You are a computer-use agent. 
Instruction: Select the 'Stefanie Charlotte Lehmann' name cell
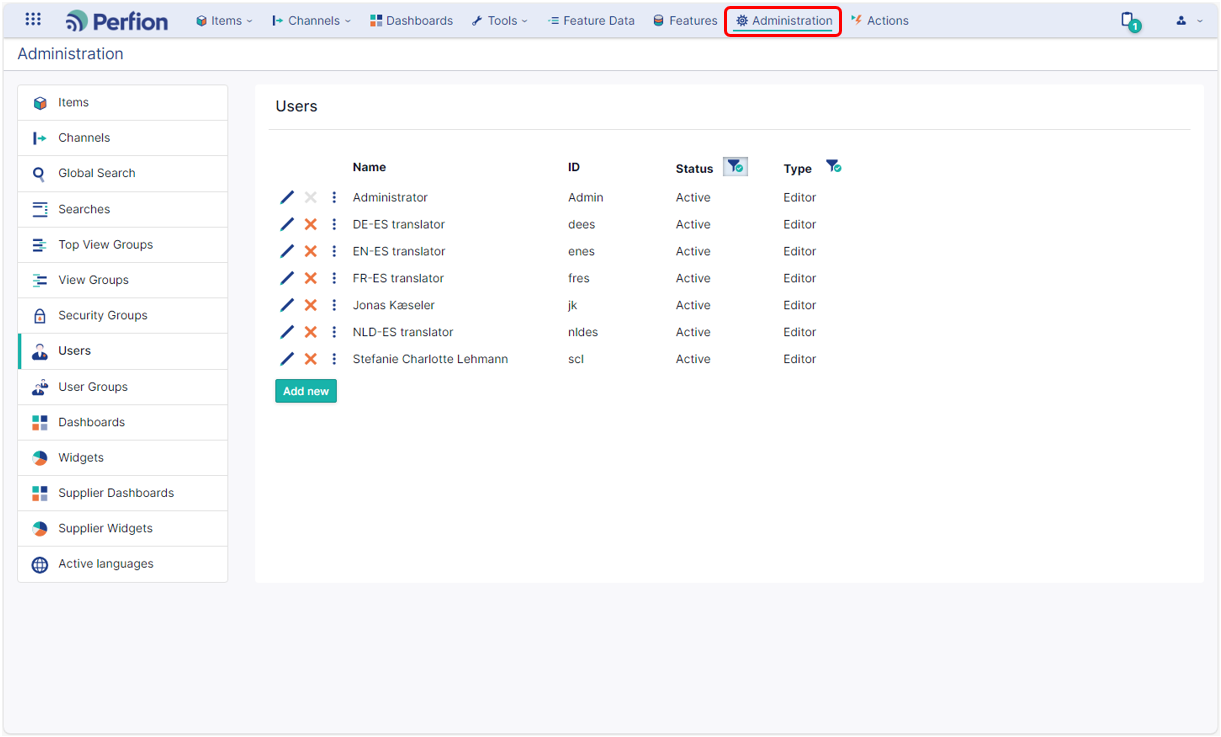pyautogui.click(x=430, y=360)
